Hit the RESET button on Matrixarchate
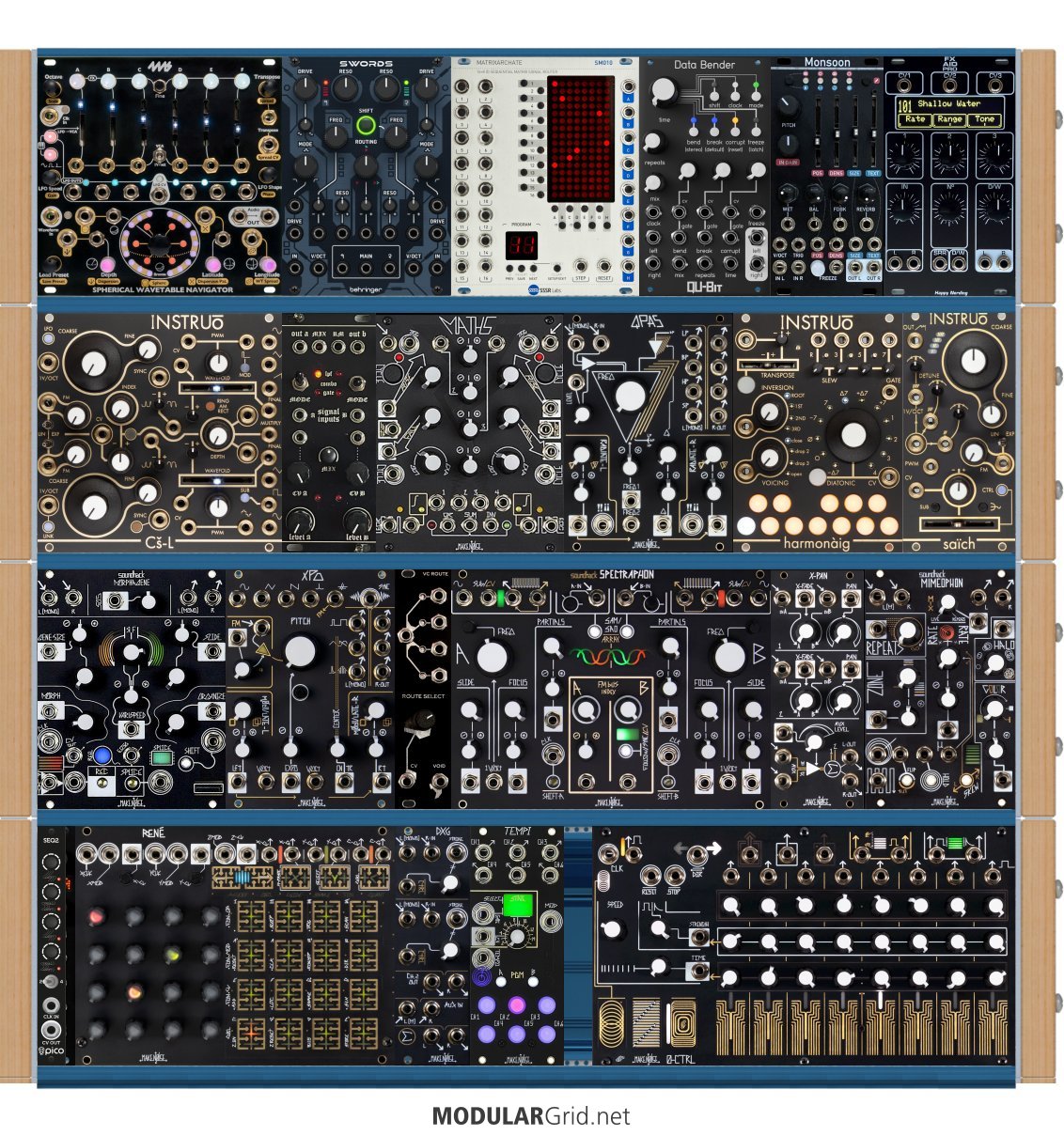The width and height of the screenshot is (1064, 1136). 603,264
